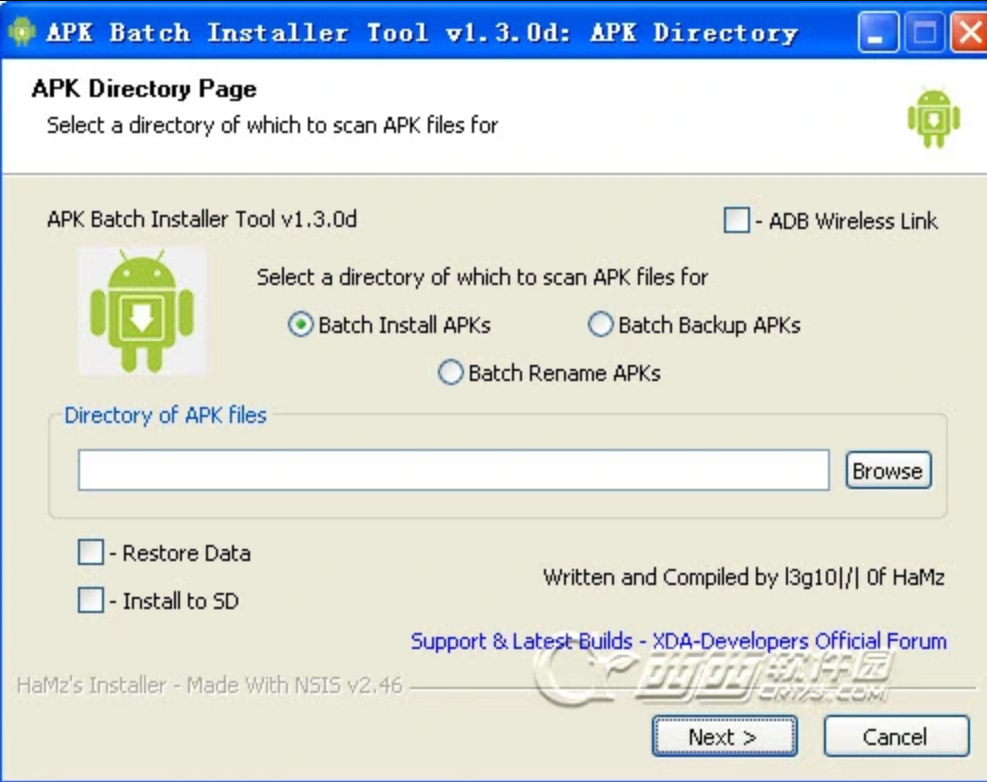Minimize the APK Batch Installer window
This screenshot has width=987, height=782.
click(x=878, y=32)
